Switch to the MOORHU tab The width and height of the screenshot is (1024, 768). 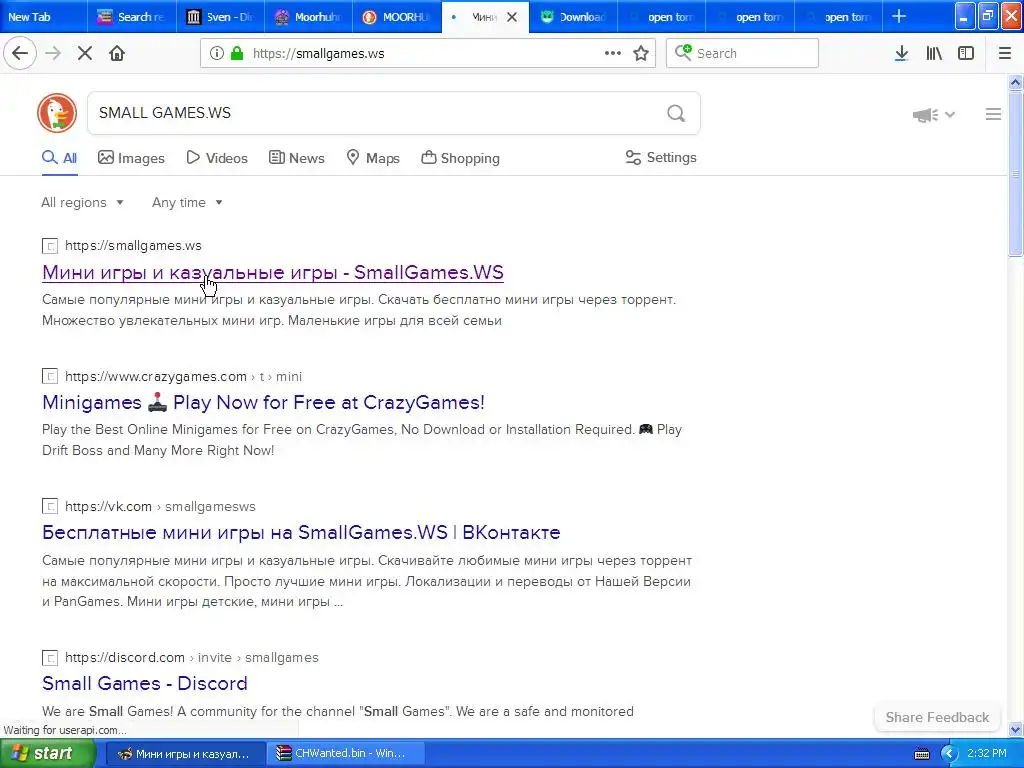397,17
